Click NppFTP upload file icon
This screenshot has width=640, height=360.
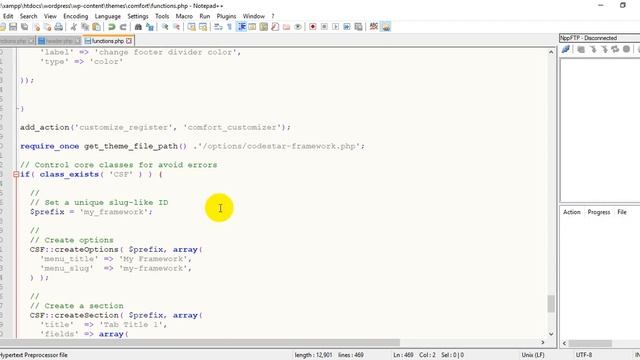point(604,49)
